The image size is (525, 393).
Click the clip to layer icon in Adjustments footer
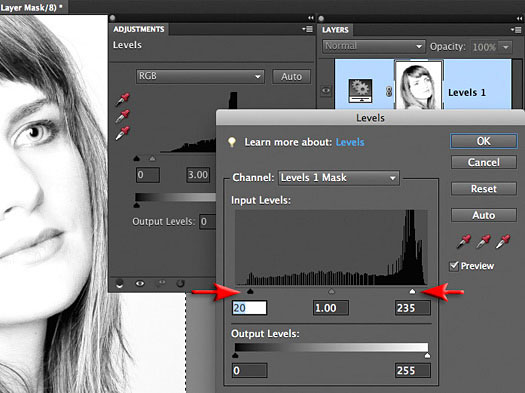point(120,284)
